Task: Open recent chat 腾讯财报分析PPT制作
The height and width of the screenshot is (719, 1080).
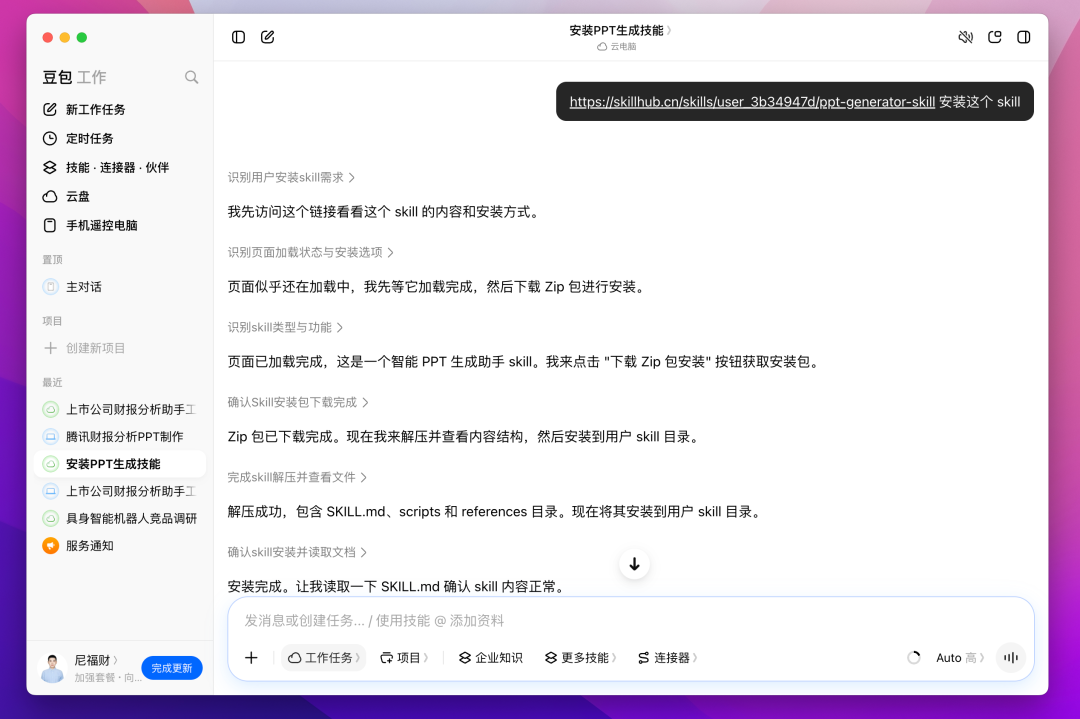Action: coord(119,437)
